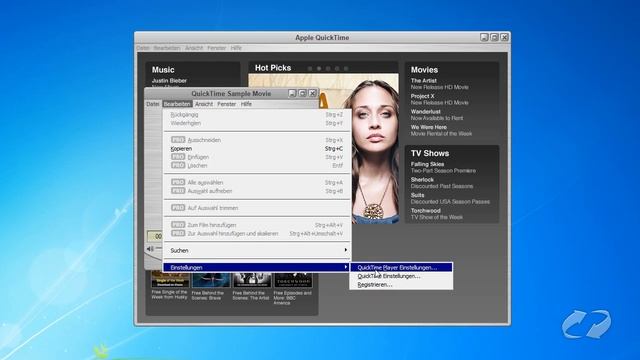Click the Hot Picks heading

273,68
